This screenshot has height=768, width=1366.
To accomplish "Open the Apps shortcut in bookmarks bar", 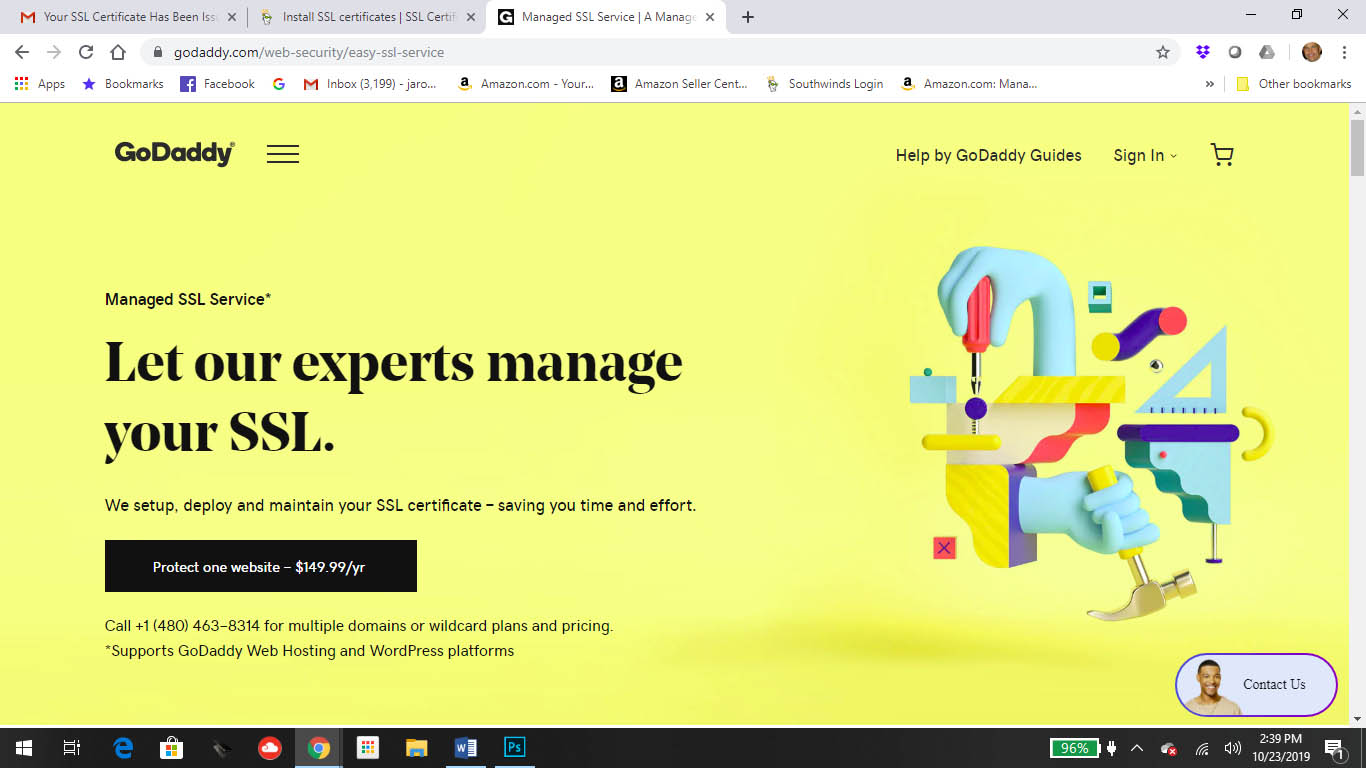I will 40,84.
